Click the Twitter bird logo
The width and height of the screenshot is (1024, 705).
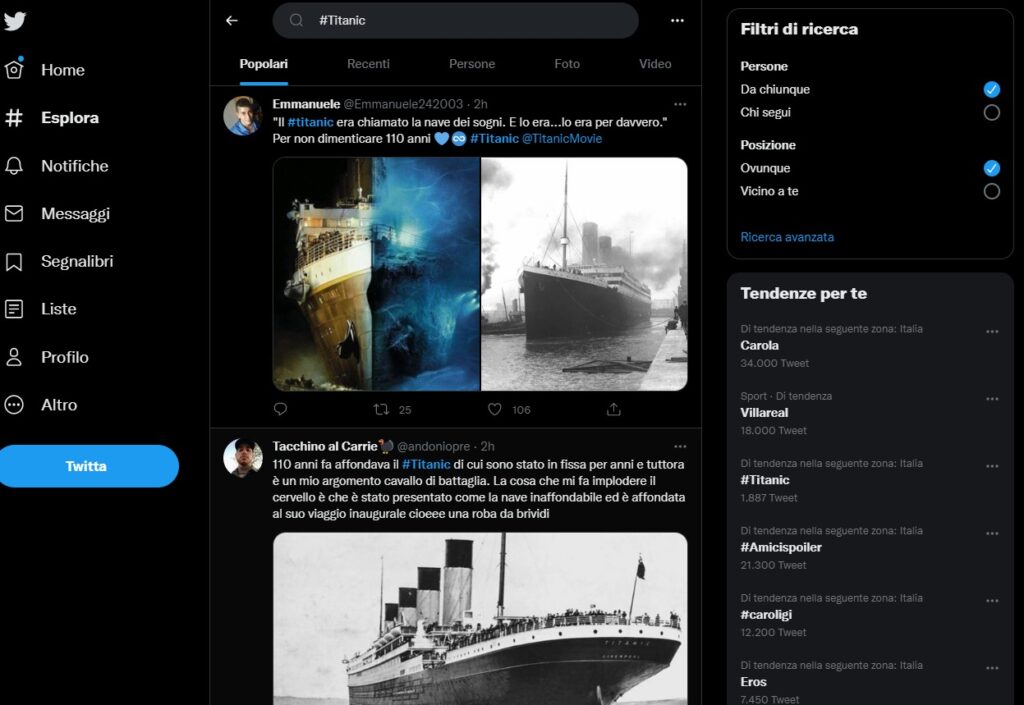pyautogui.click(x=14, y=21)
